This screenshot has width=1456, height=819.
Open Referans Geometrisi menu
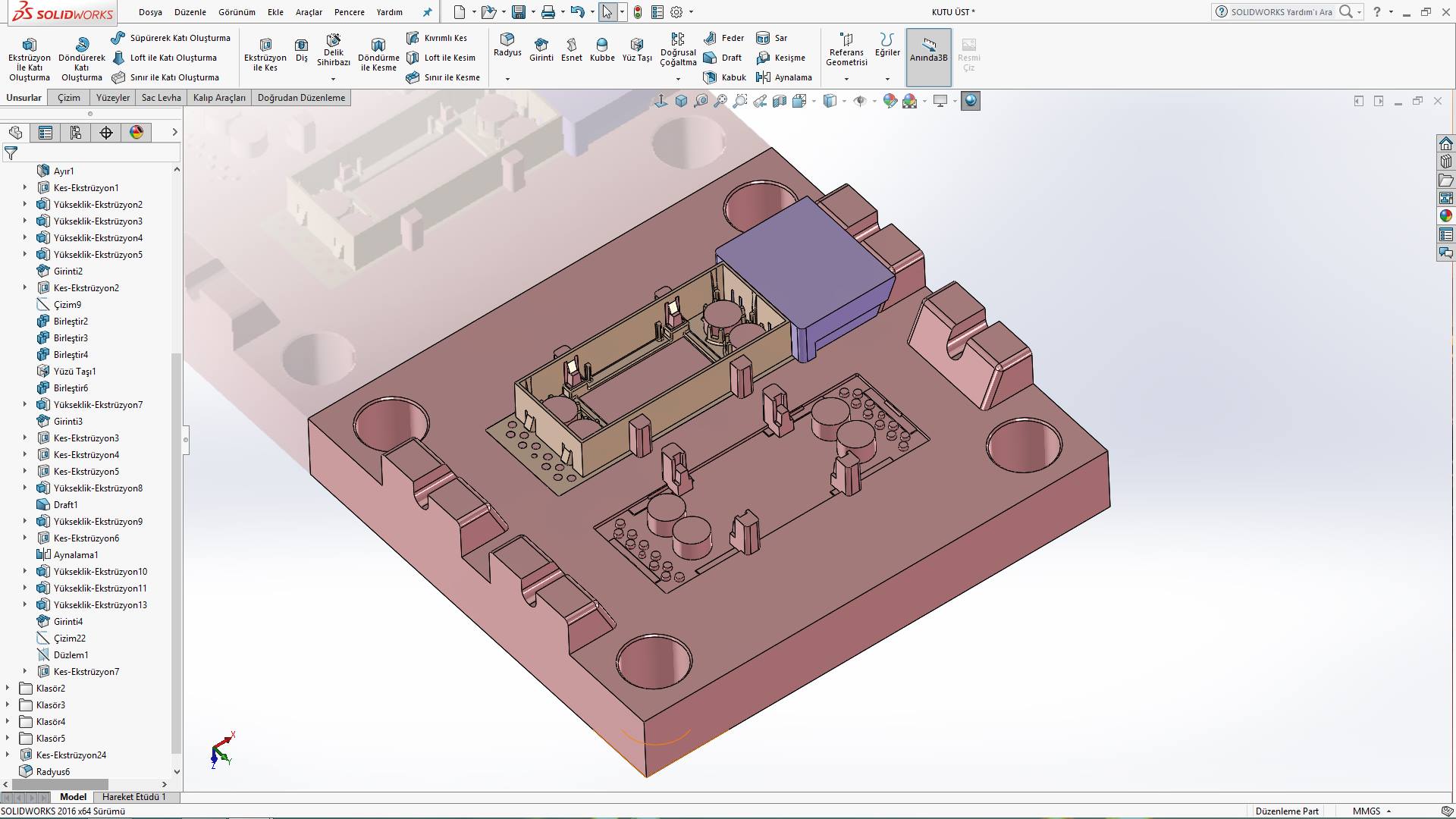click(846, 50)
